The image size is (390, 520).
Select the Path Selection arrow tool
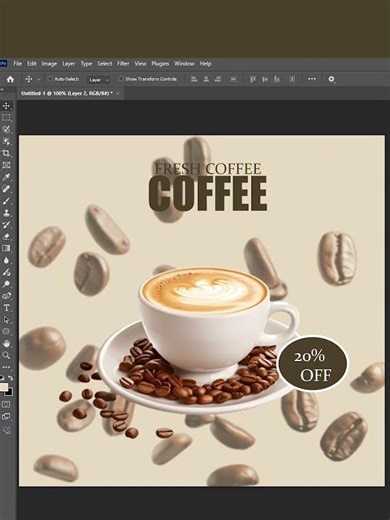[x=6, y=320]
